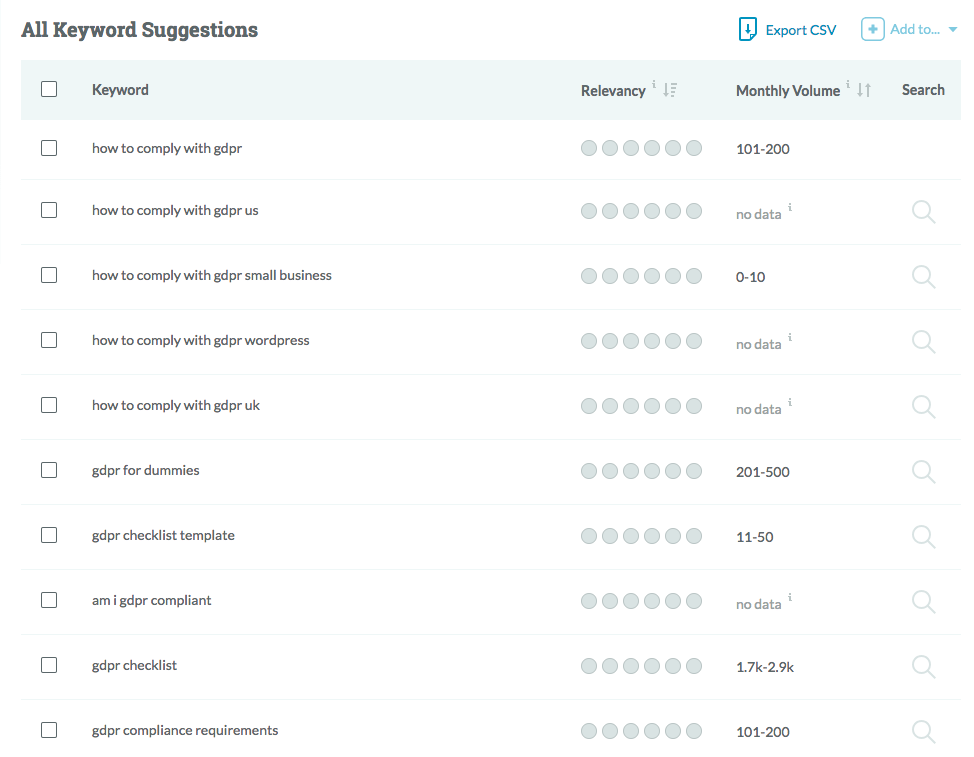974x757 pixels.
Task: Click 'no data' info icon for wordpress row
Action: coord(790,337)
